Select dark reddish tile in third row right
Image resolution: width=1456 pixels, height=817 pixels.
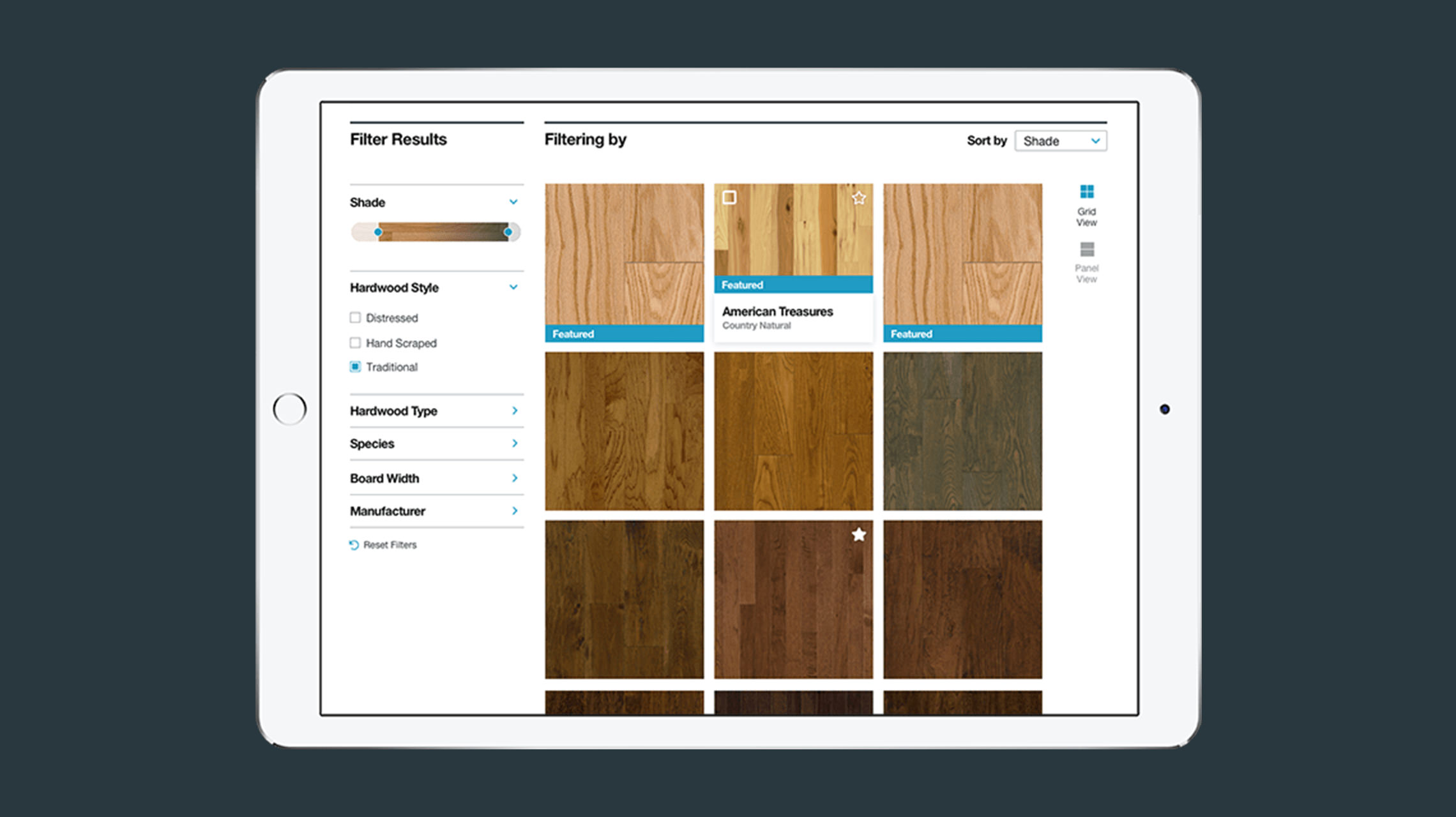(x=962, y=599)
